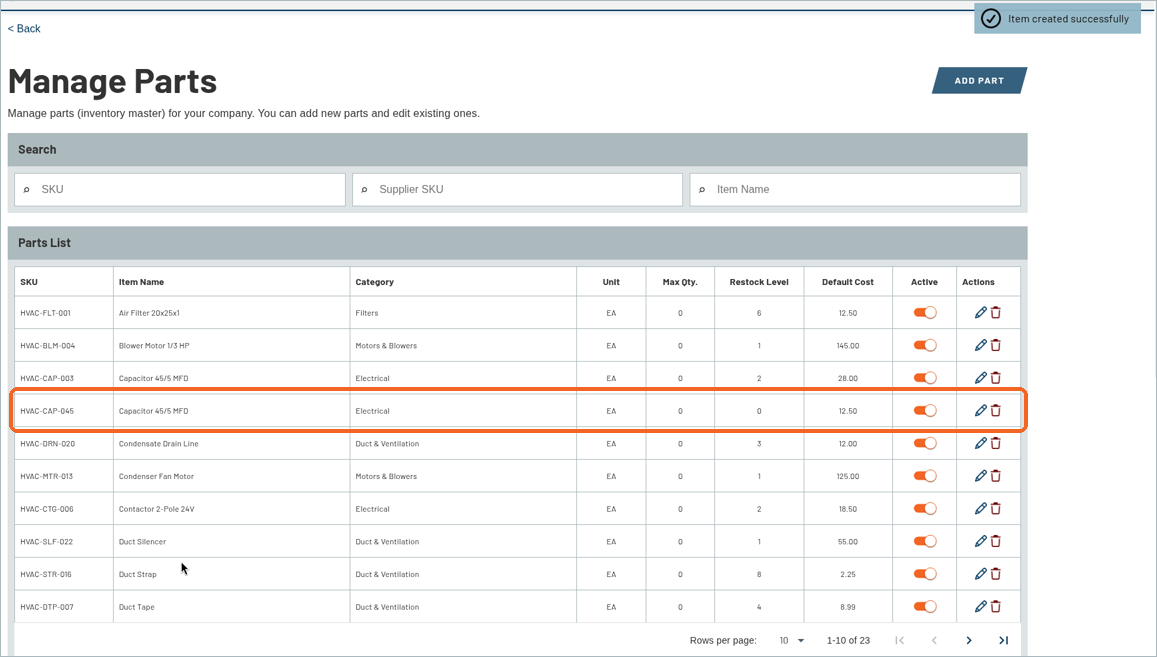Click the SKU column header

[29, 282]
